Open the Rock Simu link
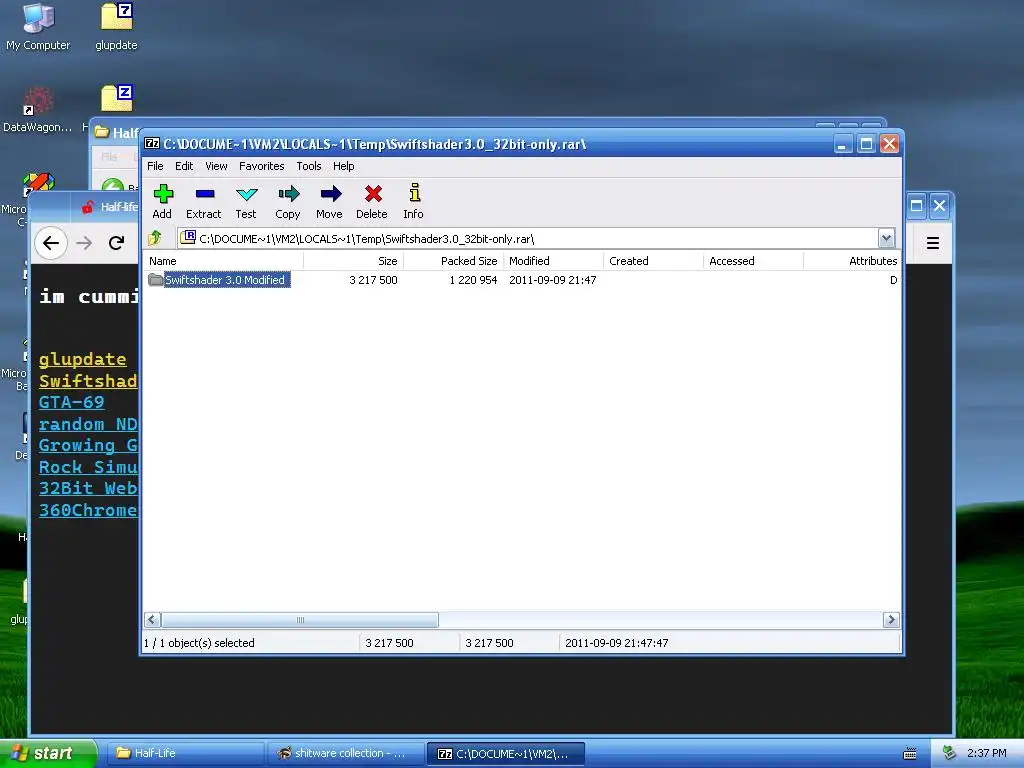Image resolution: width=1024 pixels, height=768 pixels. tap(88, 467)
